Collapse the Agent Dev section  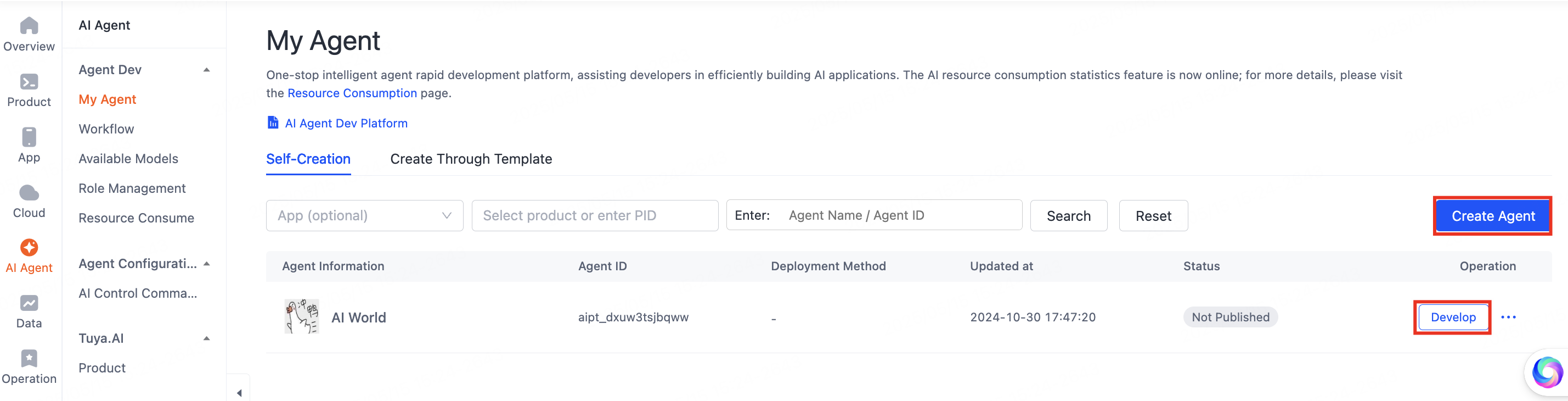point(206,69)
